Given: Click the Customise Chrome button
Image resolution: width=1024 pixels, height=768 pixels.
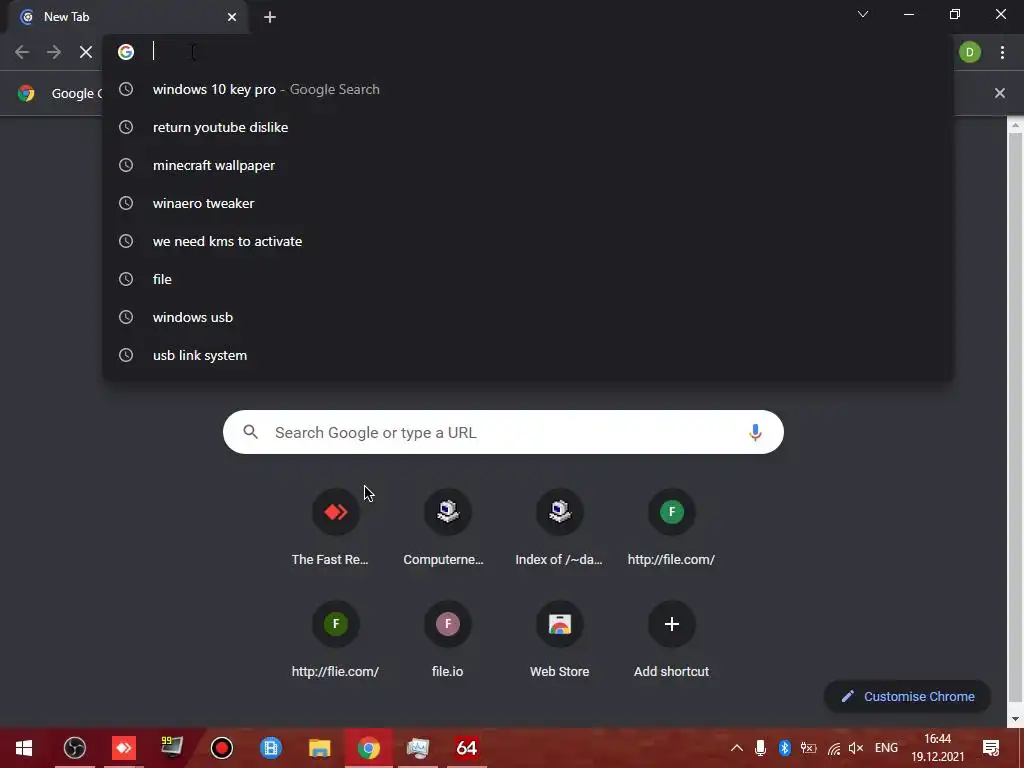Looking at the screenshot, I should coord(908,696).
